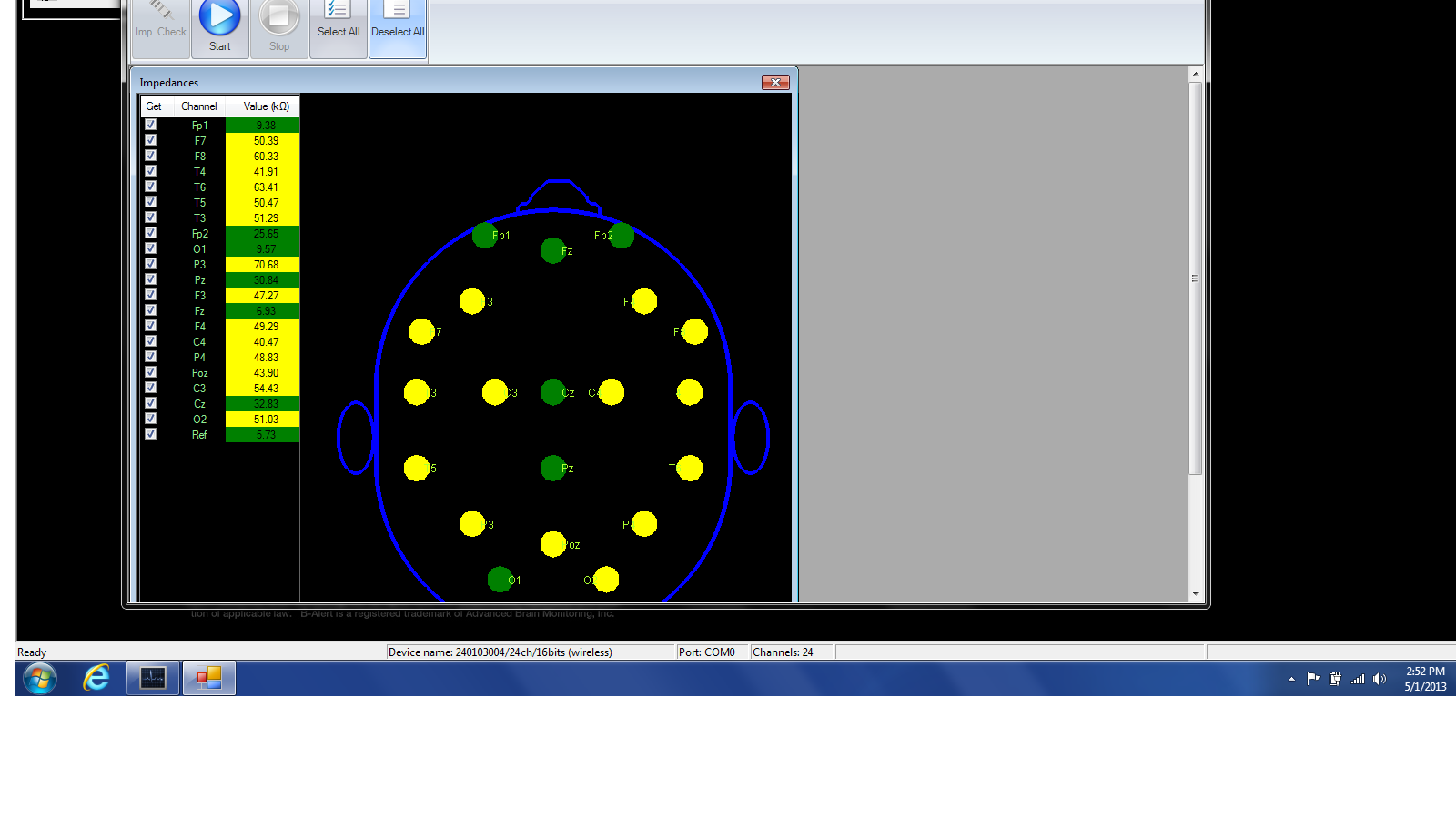The width and height of the screenshot is (1456, 819).
Task: Toggle the Cz channel checkbox
Action: tap(151, 403)
